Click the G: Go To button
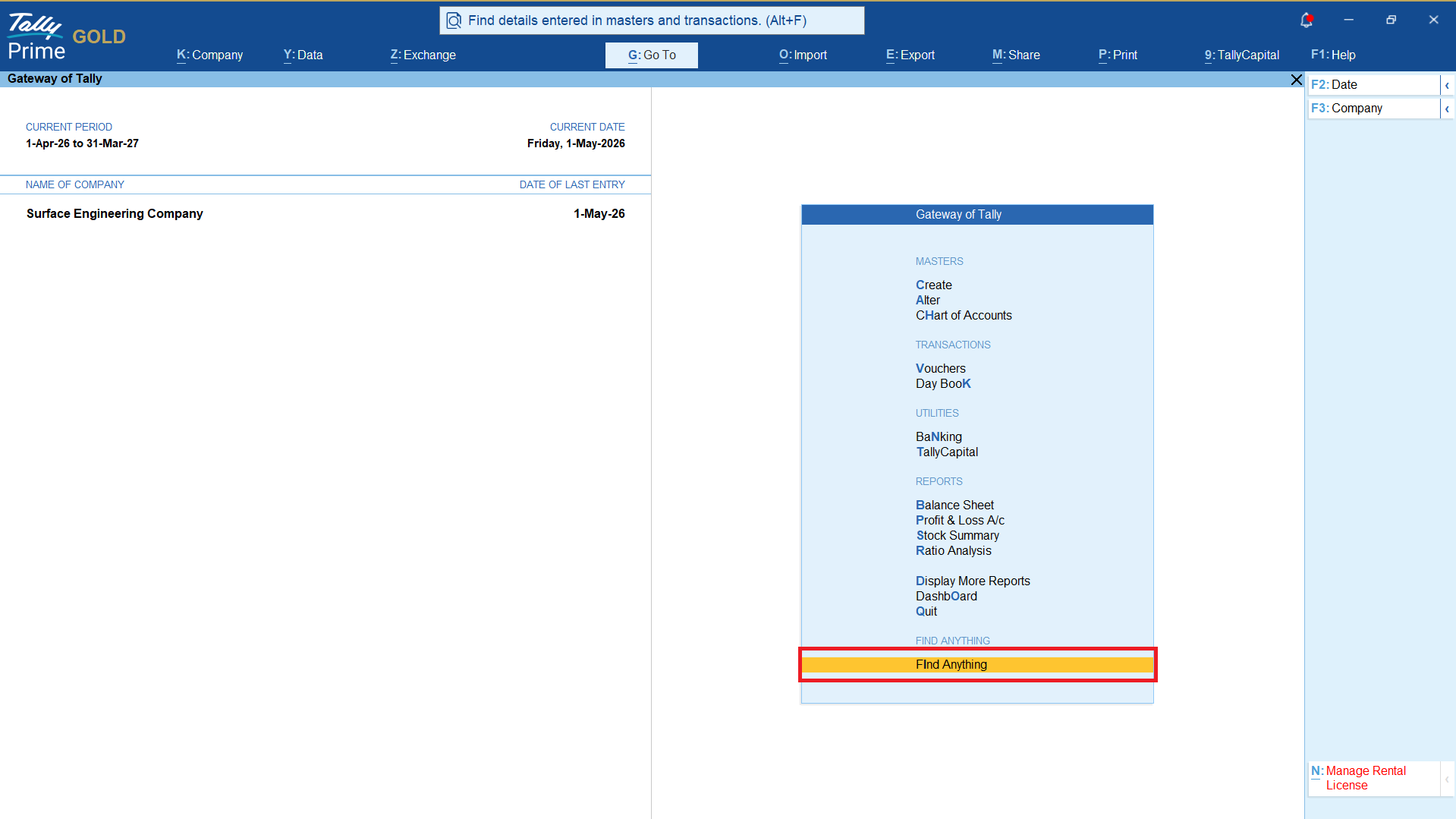 coord(652,55)
